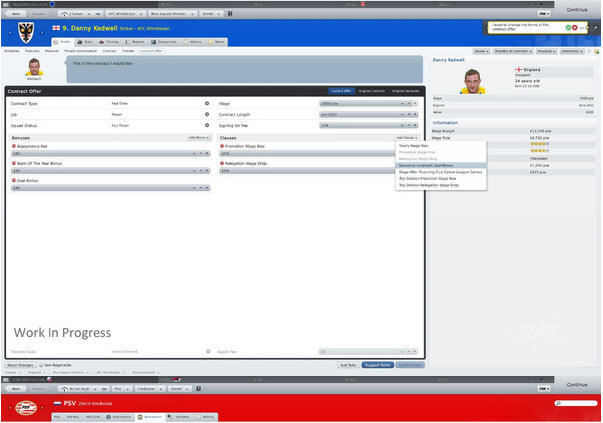603x423 pixels.
Task: Click the AFC Wimbledon club badge
Action: click(26, 32)
